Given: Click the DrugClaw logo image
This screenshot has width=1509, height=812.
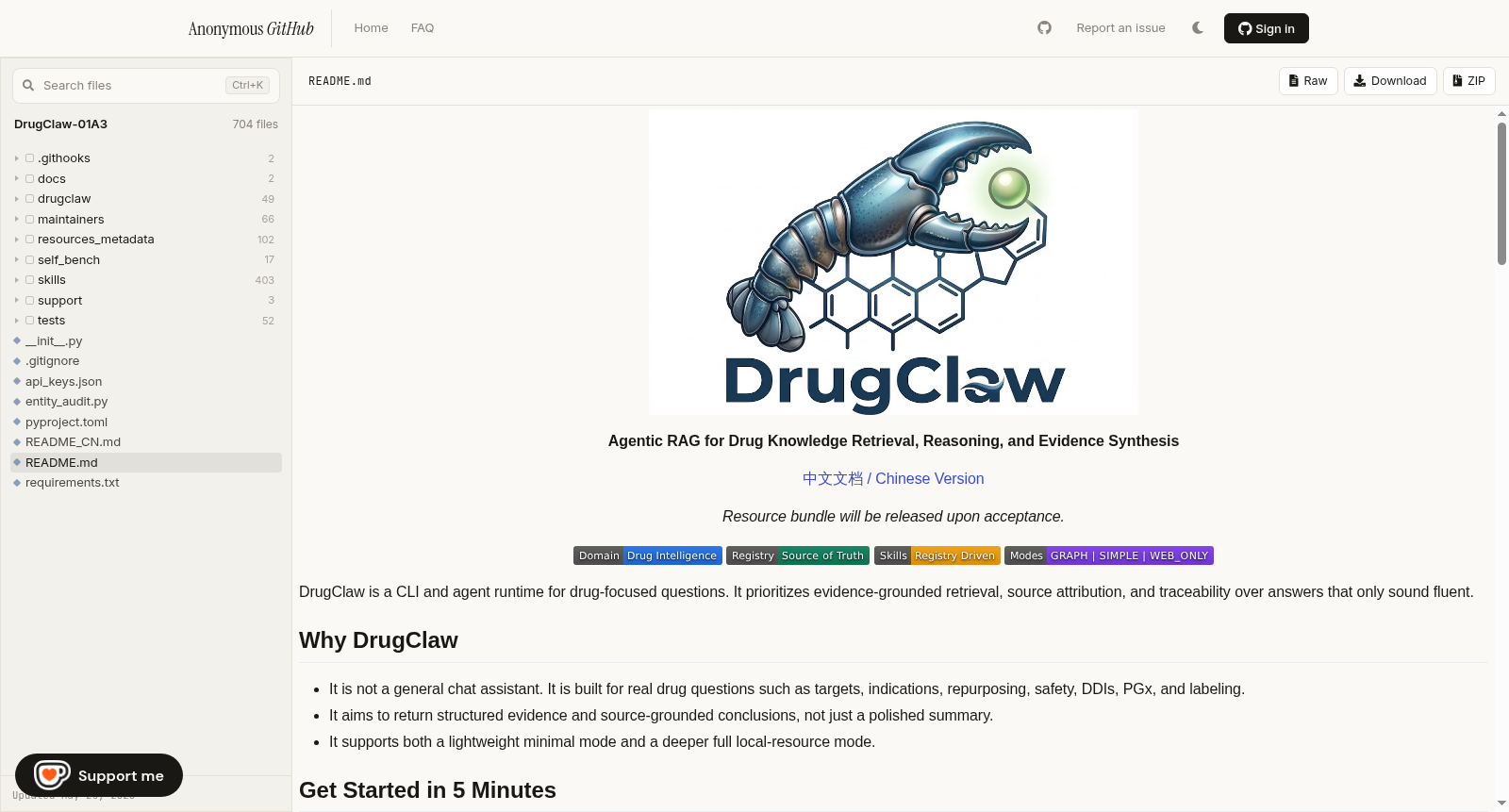Looking at the screenshot, I should pos(893,262).
